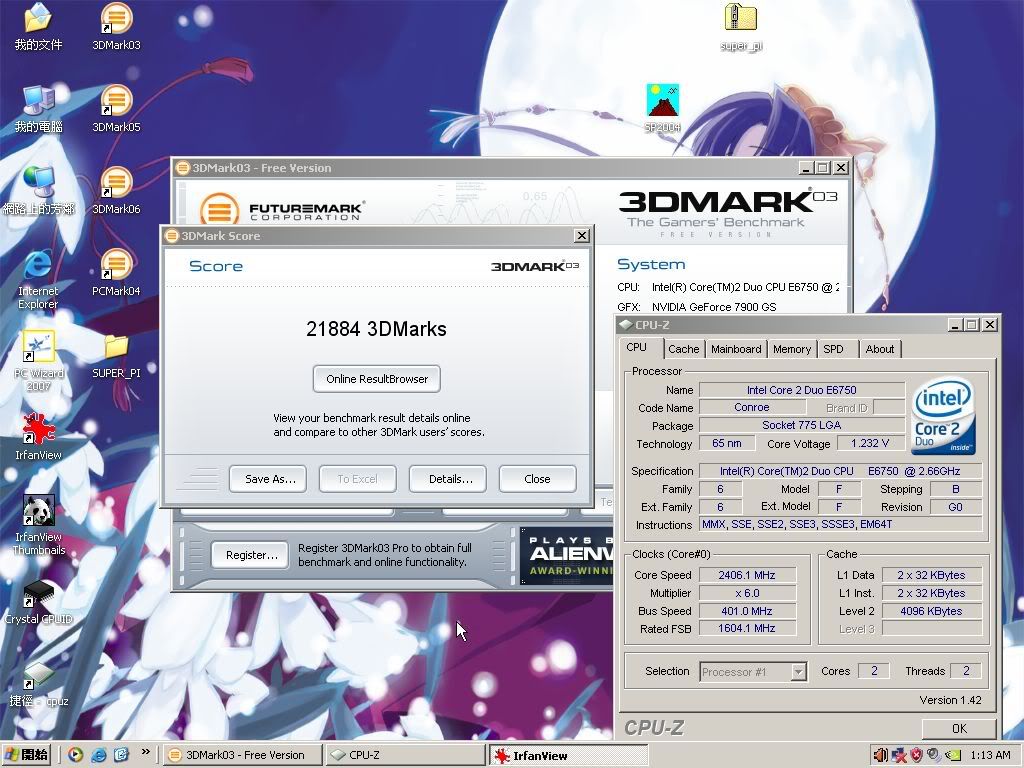Click the Save As... button
1024x768 pixels.
pyautogui.click(x=270, y=479)
